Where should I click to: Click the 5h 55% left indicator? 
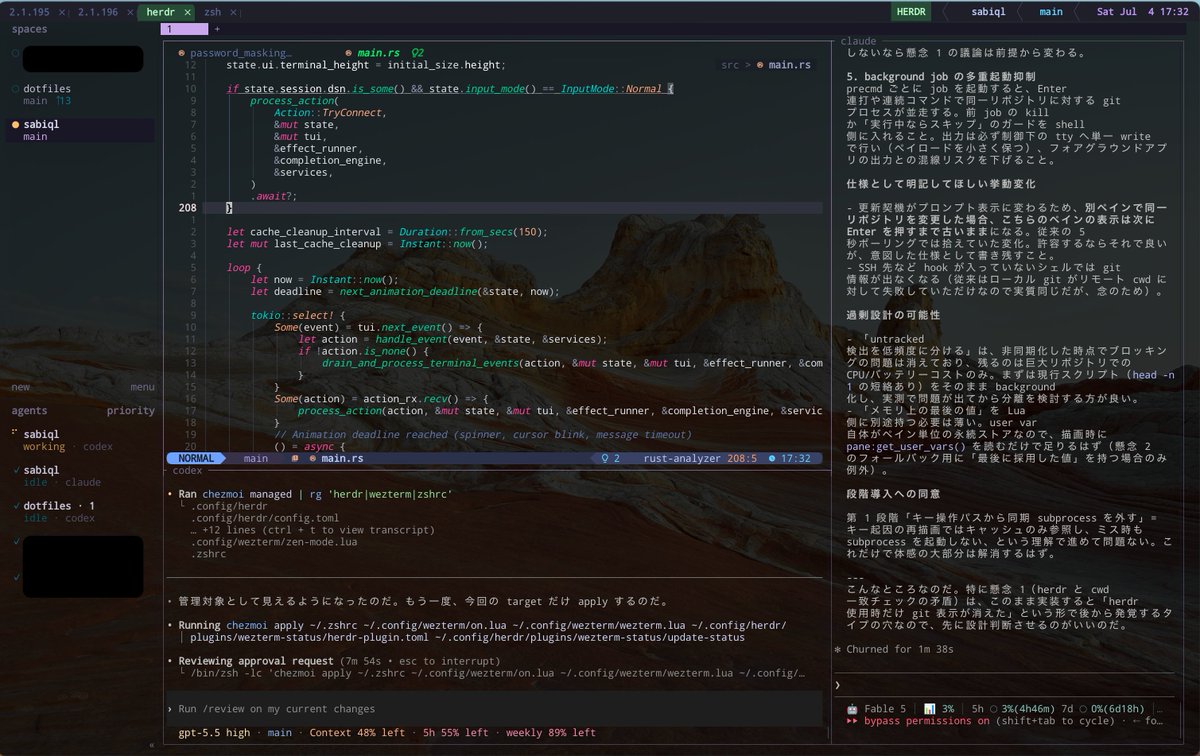pos(455,733)
